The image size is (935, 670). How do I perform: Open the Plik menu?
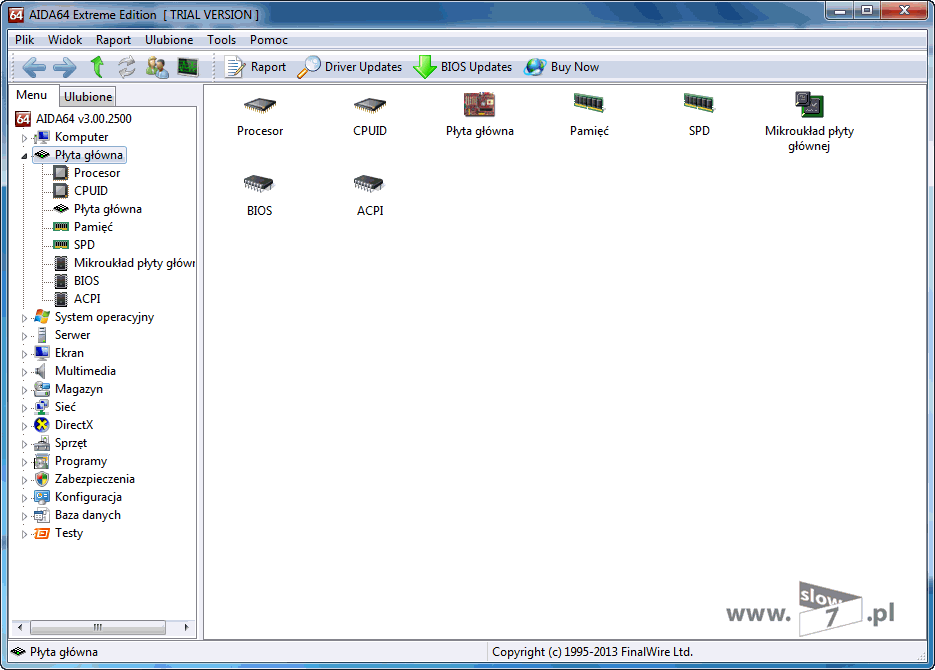[x=24, y=40]
